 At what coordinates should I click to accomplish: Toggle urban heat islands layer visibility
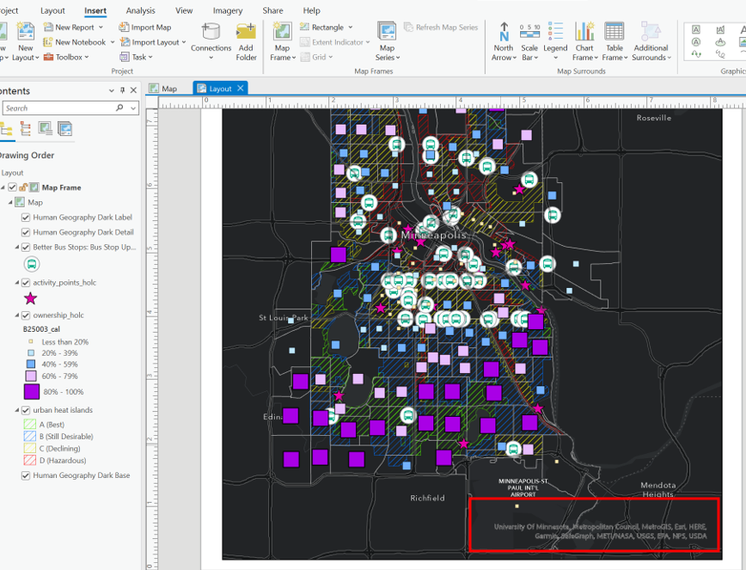(26, 411)
